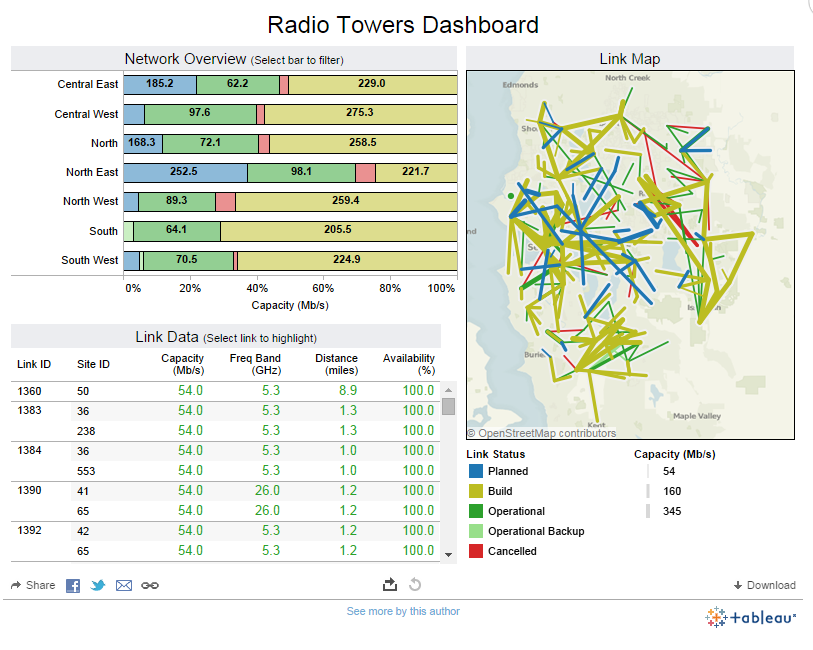This screenshot has height=650, width=813.
Task: Select North green bar 72.1
Action: coord(211,144)
